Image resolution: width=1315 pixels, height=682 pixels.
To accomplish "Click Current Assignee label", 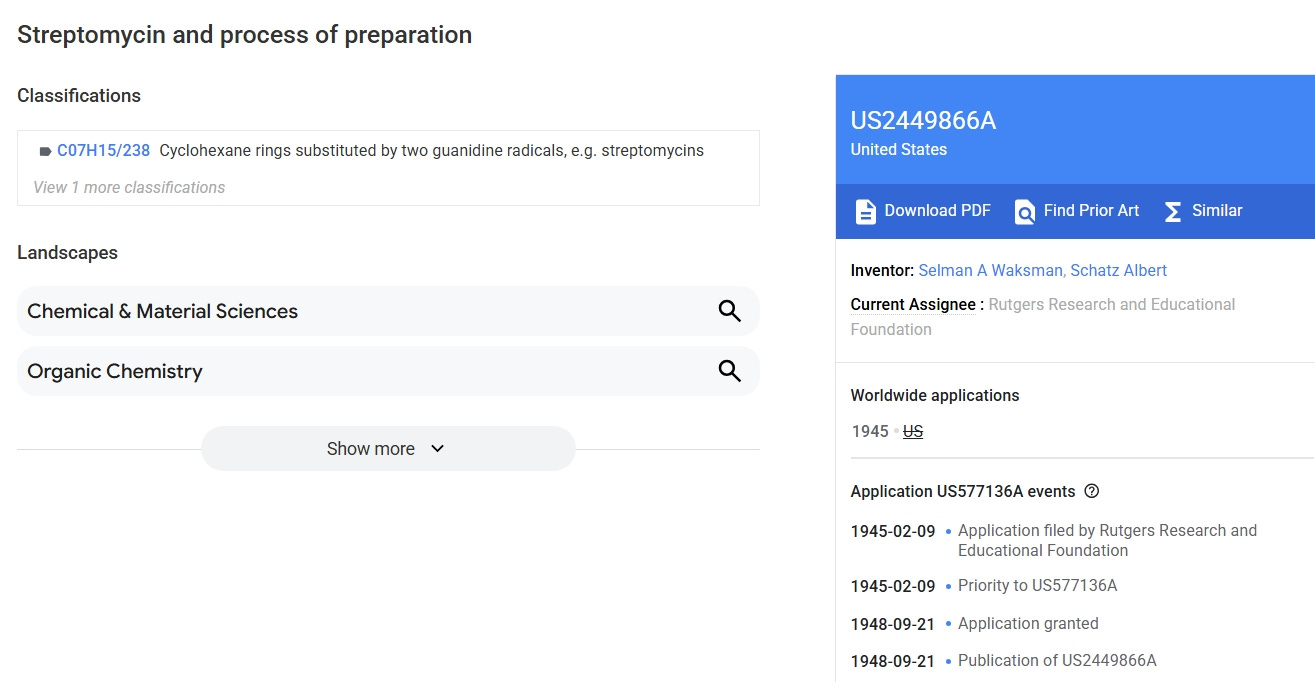I will pyautogui.click(x=913, y=304).
